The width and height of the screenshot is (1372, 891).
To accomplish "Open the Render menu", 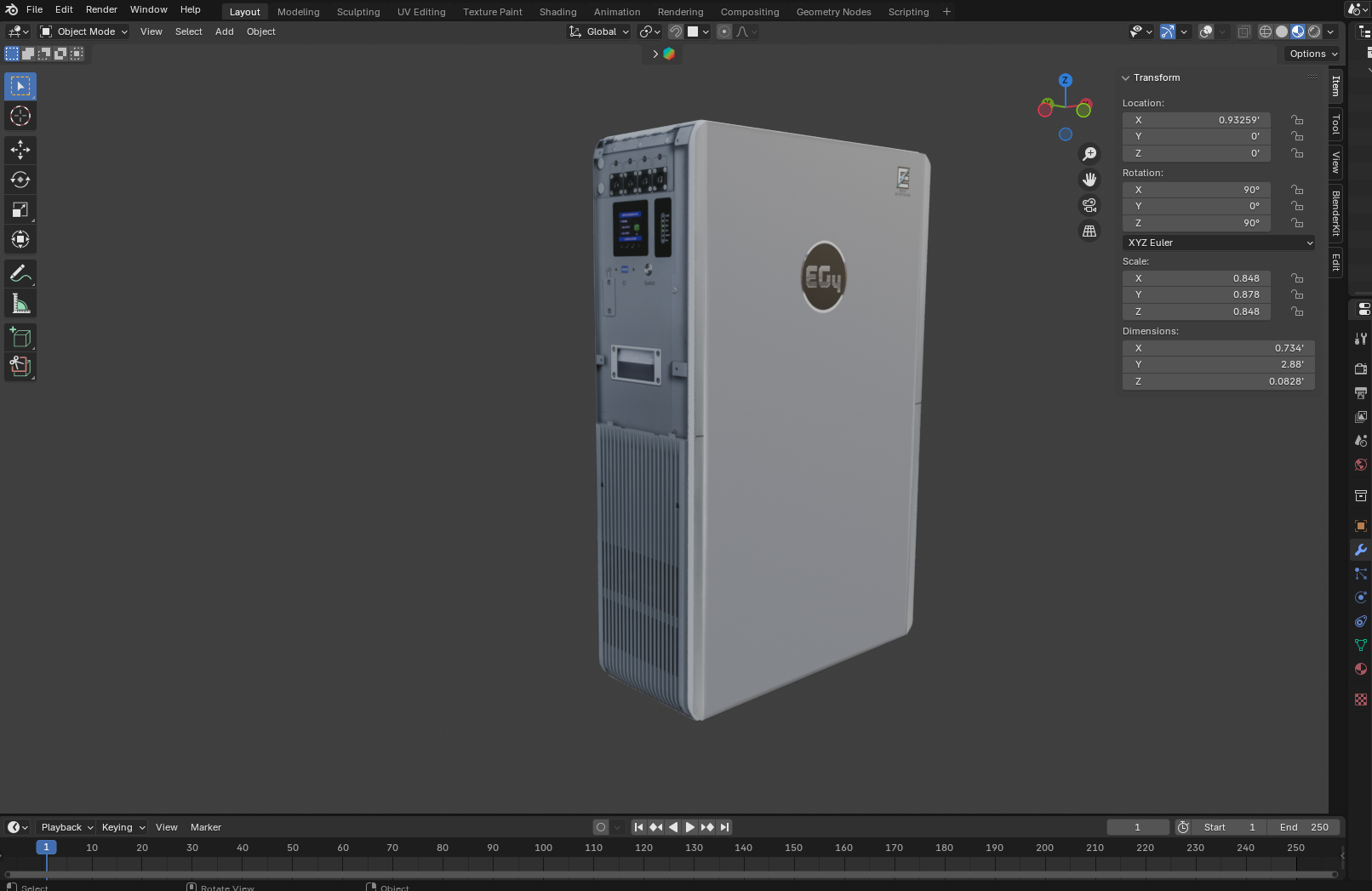I will point(101,9).
